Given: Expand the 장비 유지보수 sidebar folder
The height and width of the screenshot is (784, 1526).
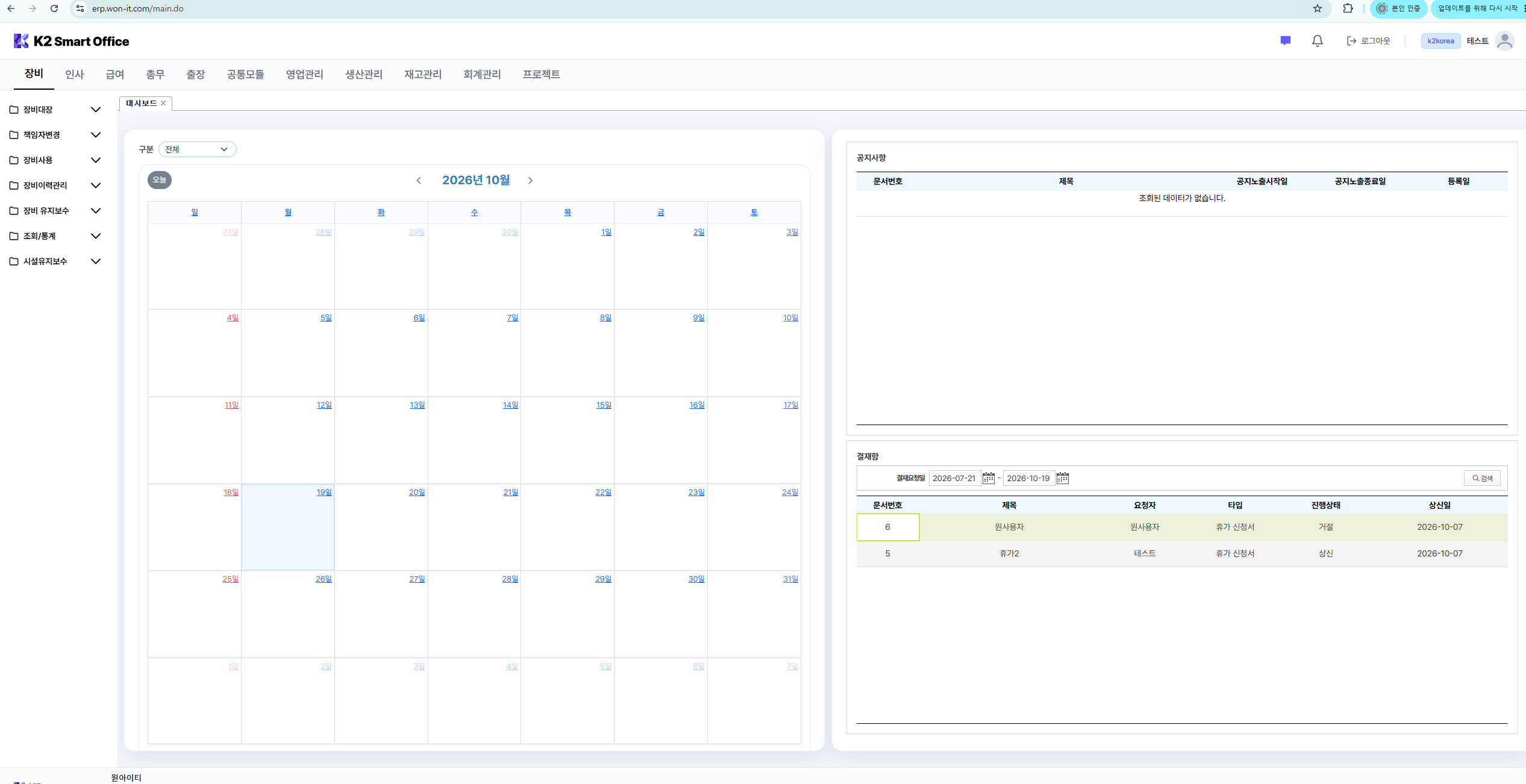Looking at the screenshot, I should click(x=54, y=211).
